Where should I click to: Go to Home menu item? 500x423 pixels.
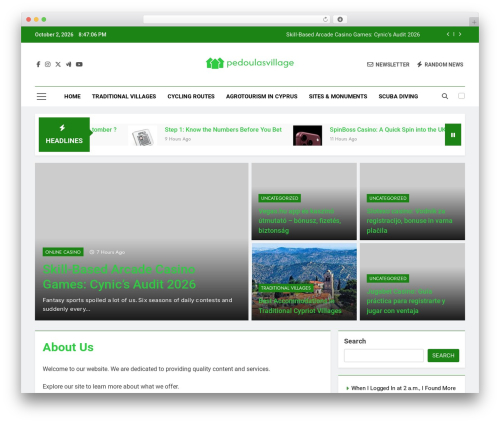point(72,96)
